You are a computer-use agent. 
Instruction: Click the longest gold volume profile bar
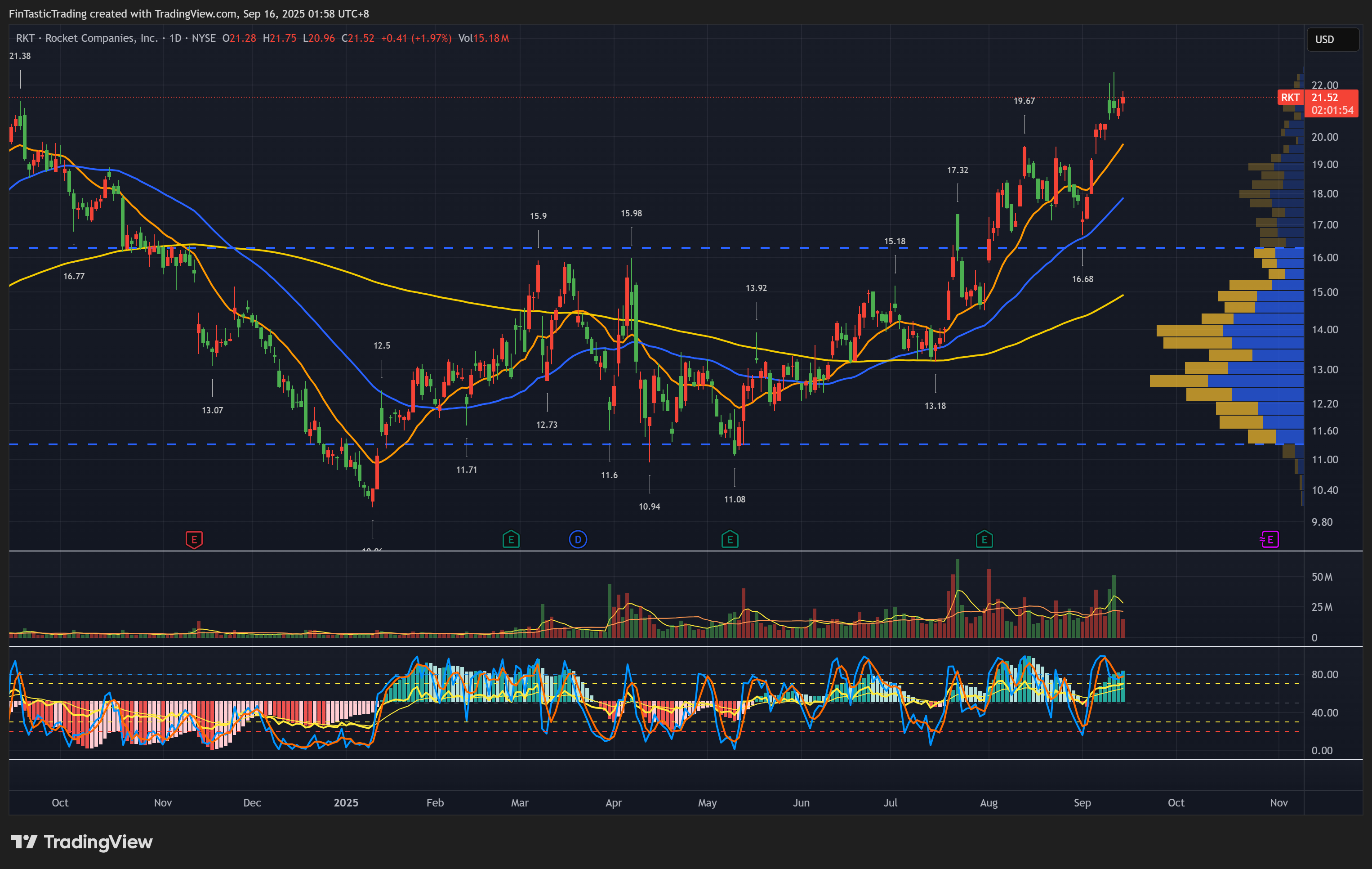coord(1178,381)
